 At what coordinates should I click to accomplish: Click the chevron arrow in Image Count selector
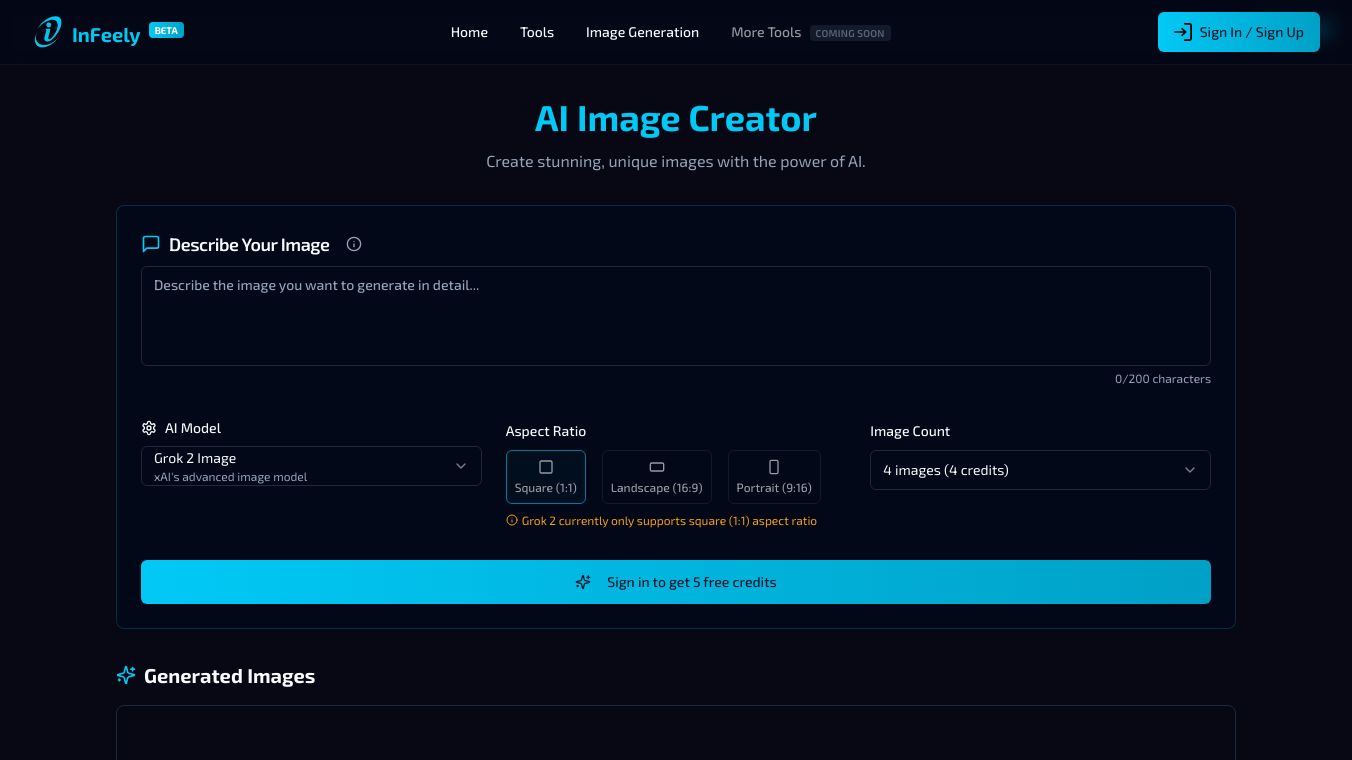1190,470
